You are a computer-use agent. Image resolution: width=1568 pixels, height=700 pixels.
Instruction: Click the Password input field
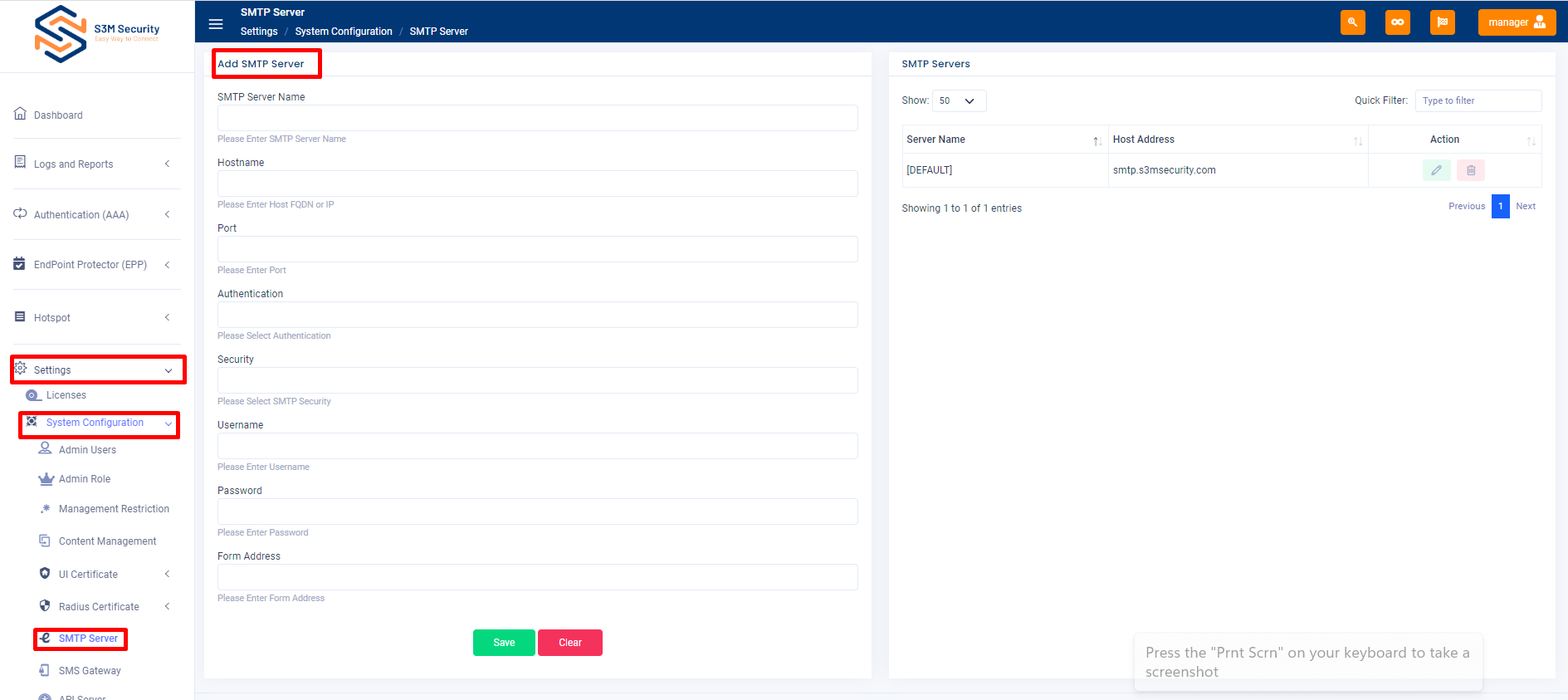(537, 512)
